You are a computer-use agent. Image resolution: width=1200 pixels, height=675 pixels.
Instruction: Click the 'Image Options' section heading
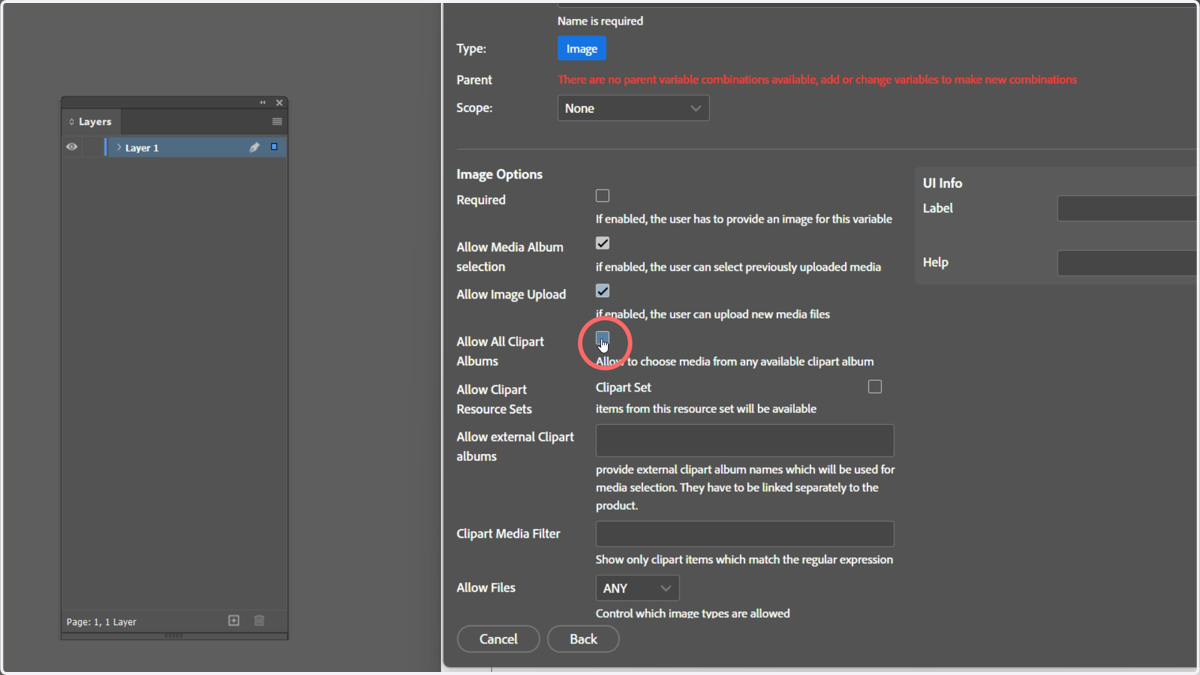point(499,174)
